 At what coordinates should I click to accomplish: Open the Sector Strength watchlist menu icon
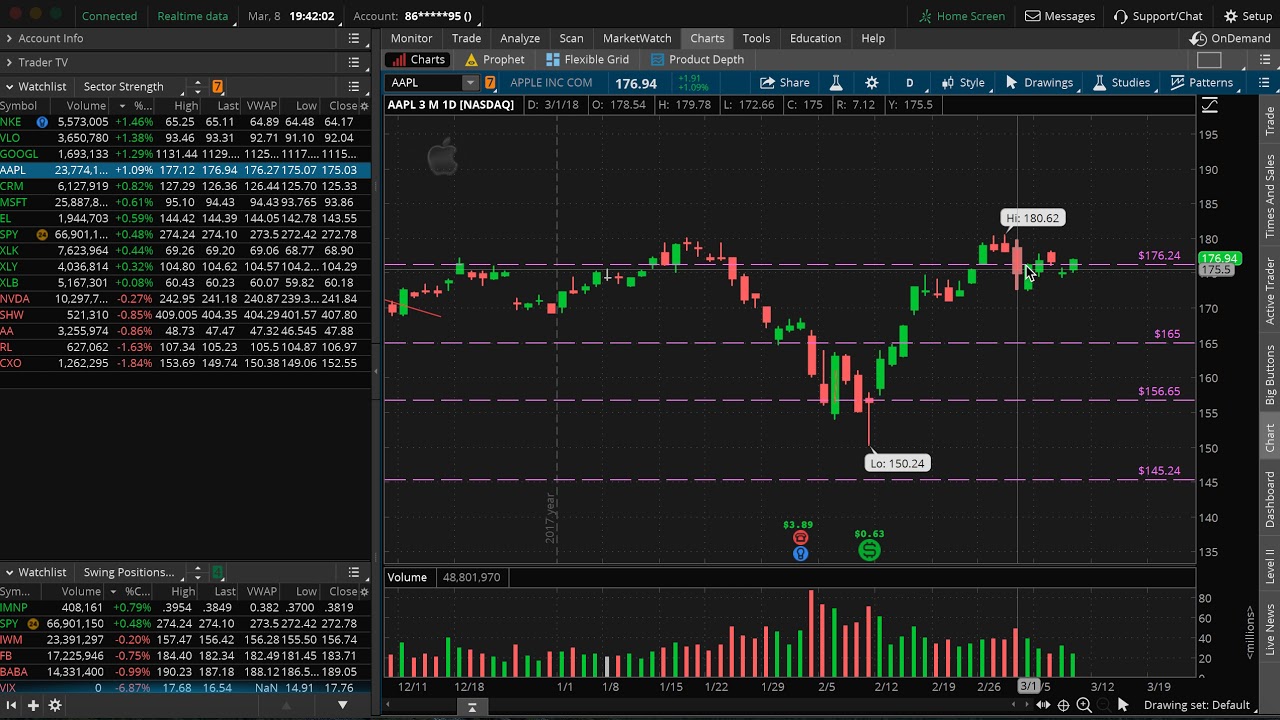tap(354, 87)
